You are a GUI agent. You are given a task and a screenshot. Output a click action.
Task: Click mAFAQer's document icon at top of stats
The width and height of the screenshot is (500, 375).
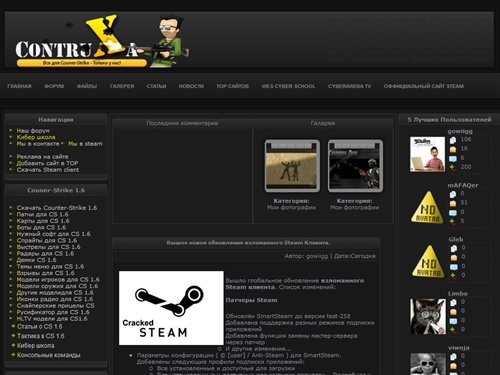coord(453,194)
